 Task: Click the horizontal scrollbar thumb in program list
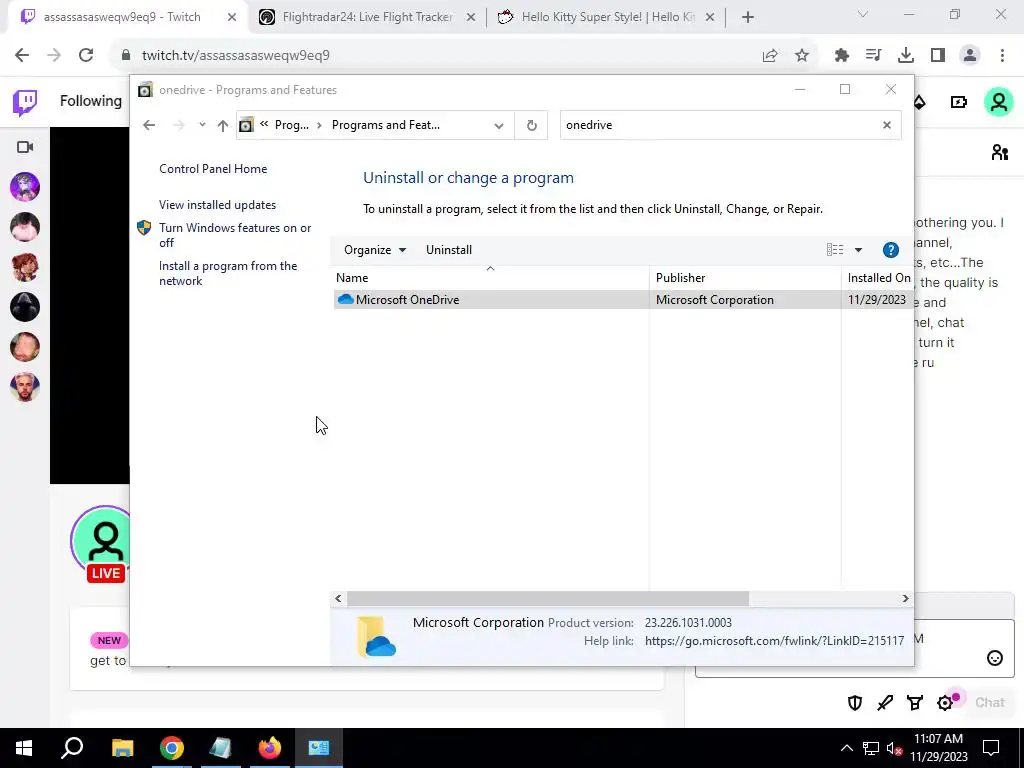pos(547,598)
